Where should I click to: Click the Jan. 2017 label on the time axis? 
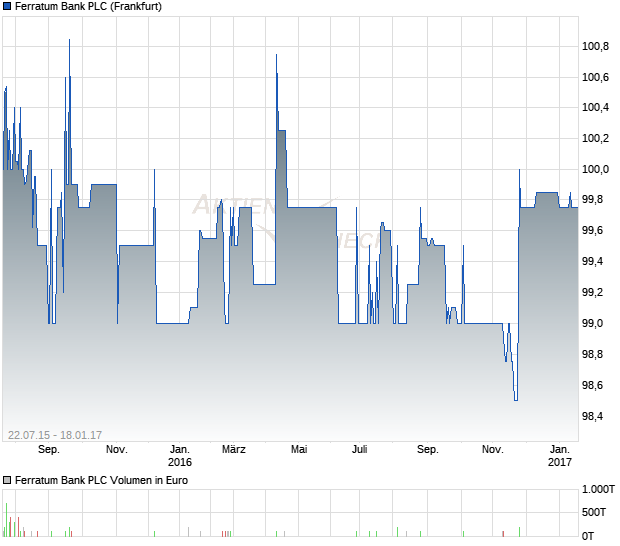(560, 456)
